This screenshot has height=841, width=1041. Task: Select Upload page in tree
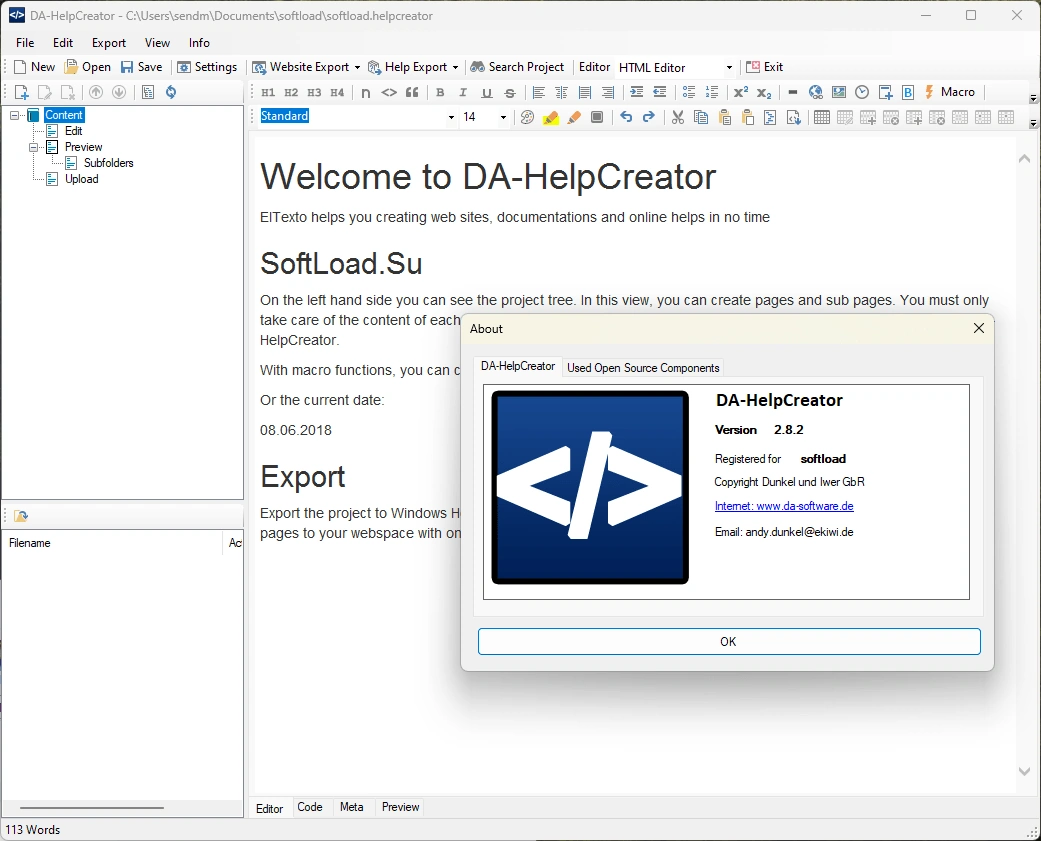tap(82, 179)
